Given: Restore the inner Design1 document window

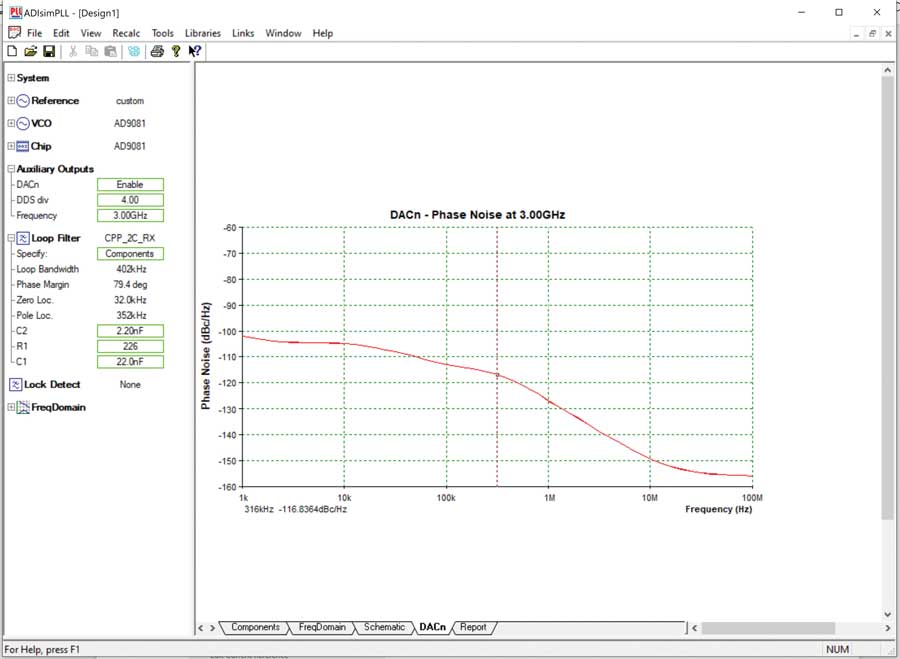Looking at the screenshot, I should (872, 34).
